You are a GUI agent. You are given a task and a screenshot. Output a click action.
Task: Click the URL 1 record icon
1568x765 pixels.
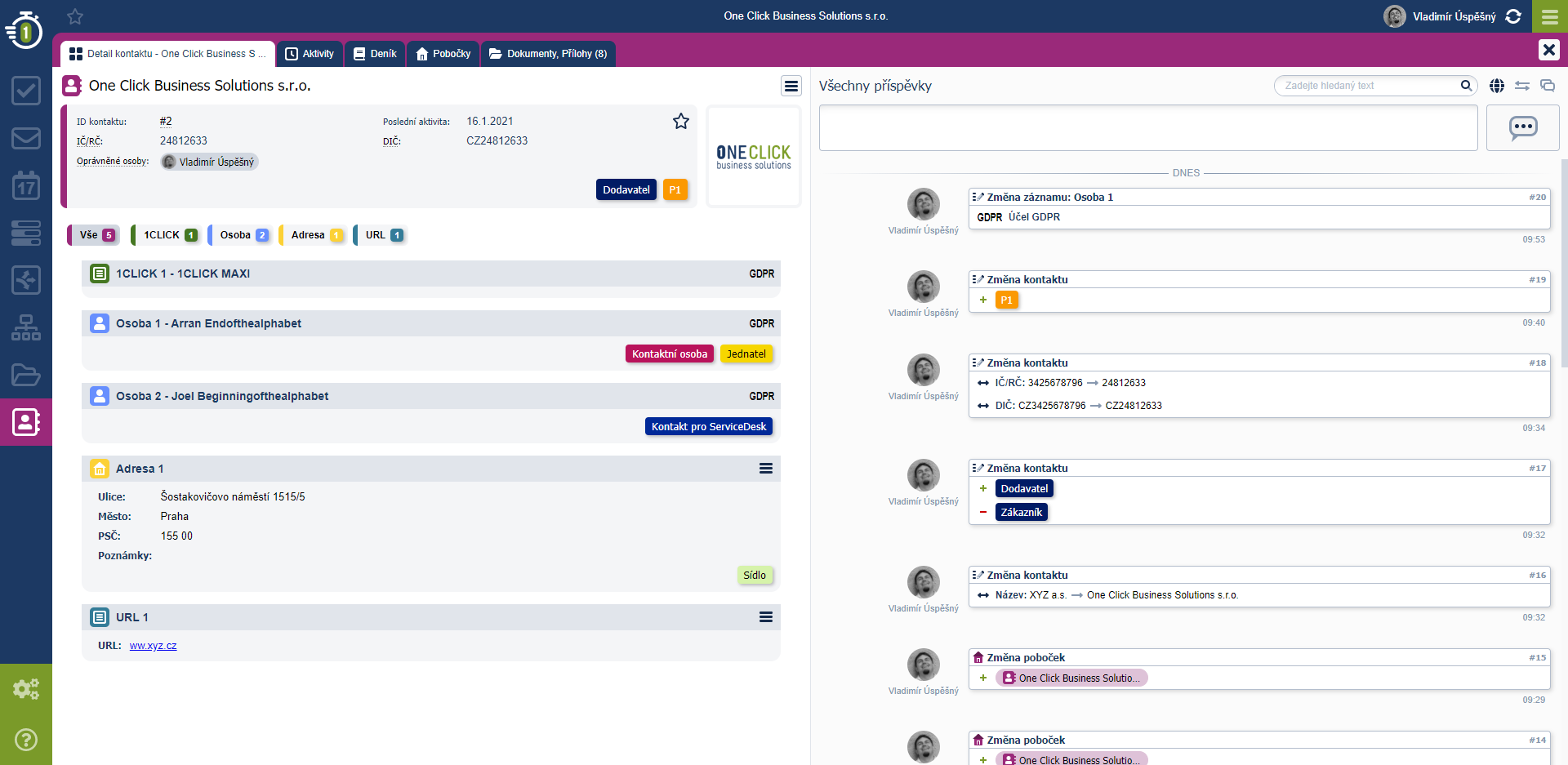[x=100, y=617]
